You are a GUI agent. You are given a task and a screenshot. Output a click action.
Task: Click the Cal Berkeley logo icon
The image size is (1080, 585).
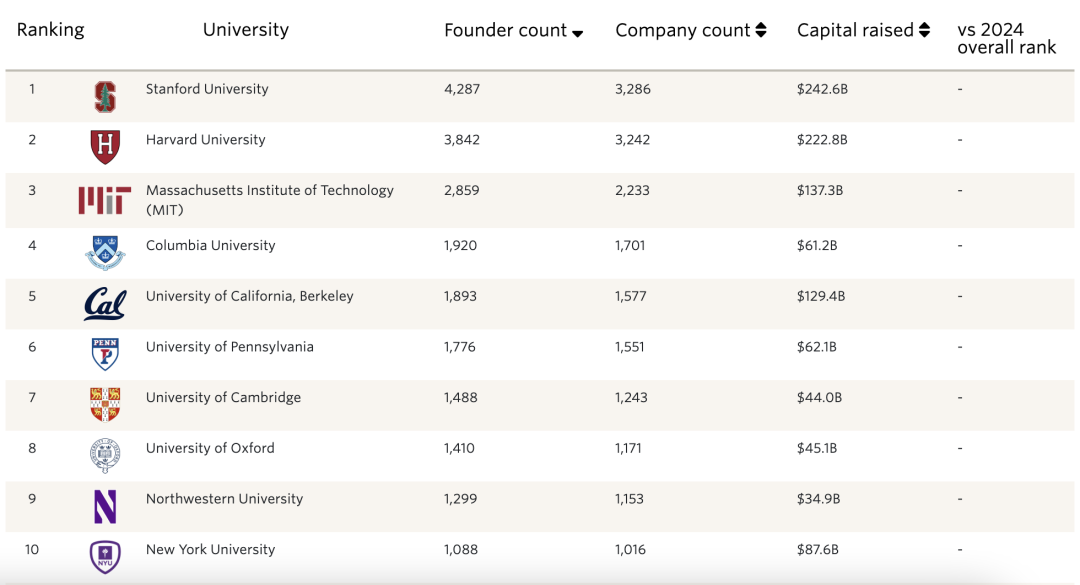pyautogui.click(x=105, y=303)
